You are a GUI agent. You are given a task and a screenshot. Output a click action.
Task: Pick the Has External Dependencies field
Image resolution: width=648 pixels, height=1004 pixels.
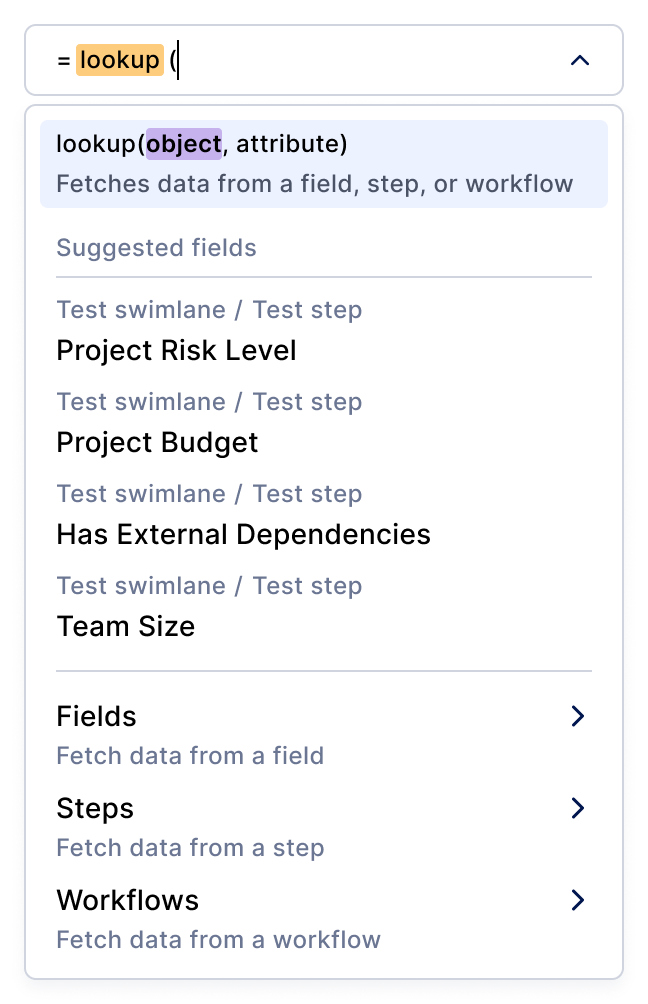tap(243, 535)
